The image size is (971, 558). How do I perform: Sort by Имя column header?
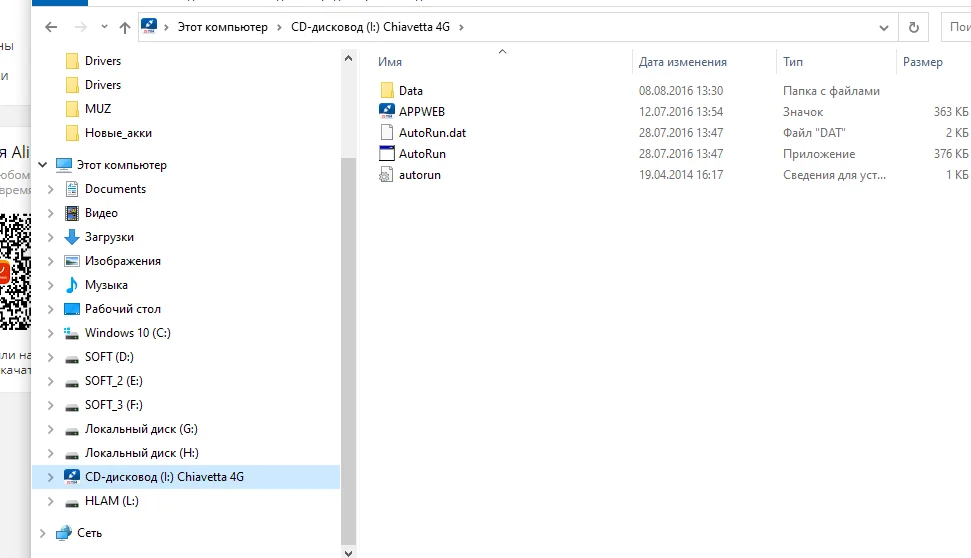[x=390, y=62]
